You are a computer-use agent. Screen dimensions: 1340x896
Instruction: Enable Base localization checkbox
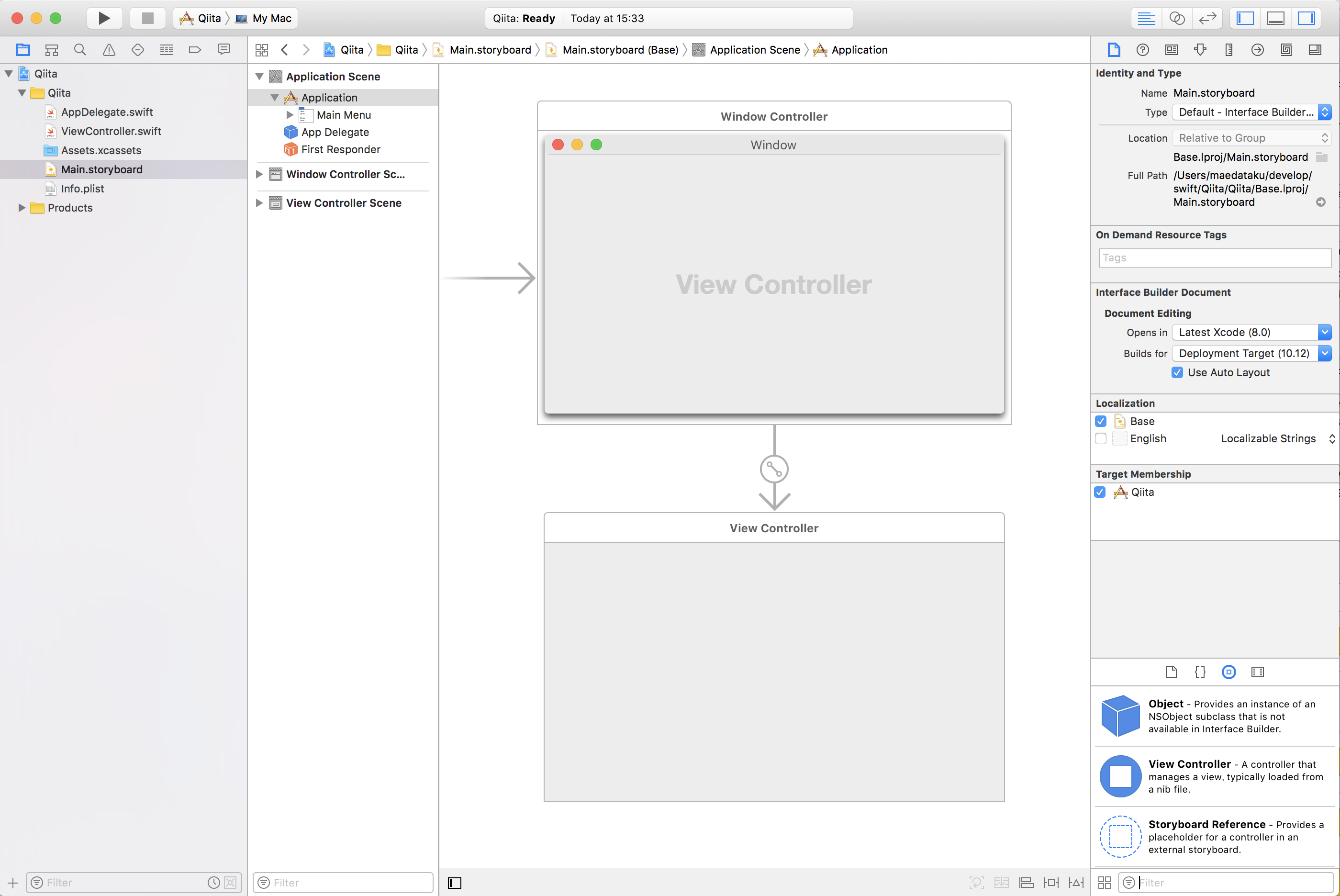point(1101,421)
